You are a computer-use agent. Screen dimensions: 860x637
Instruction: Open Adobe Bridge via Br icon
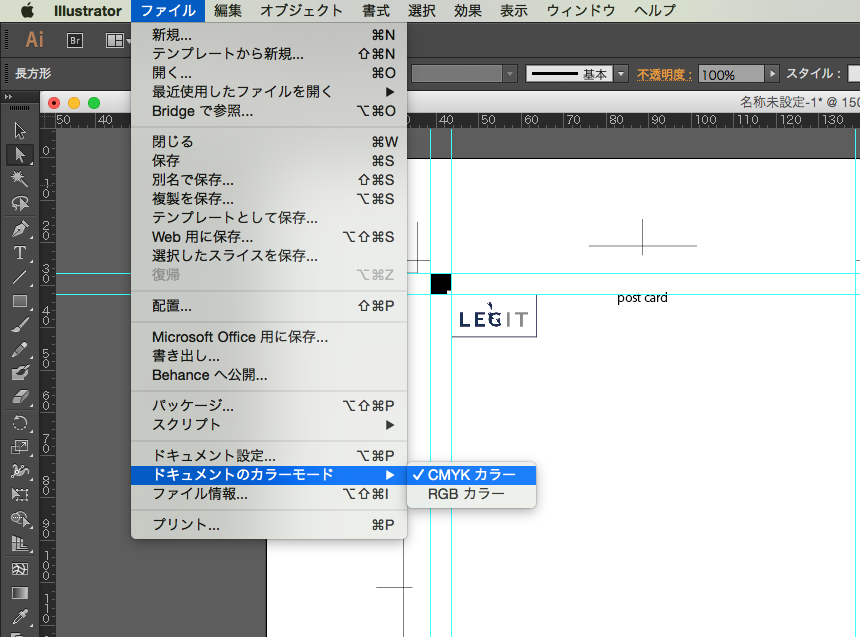coord(75,40)
